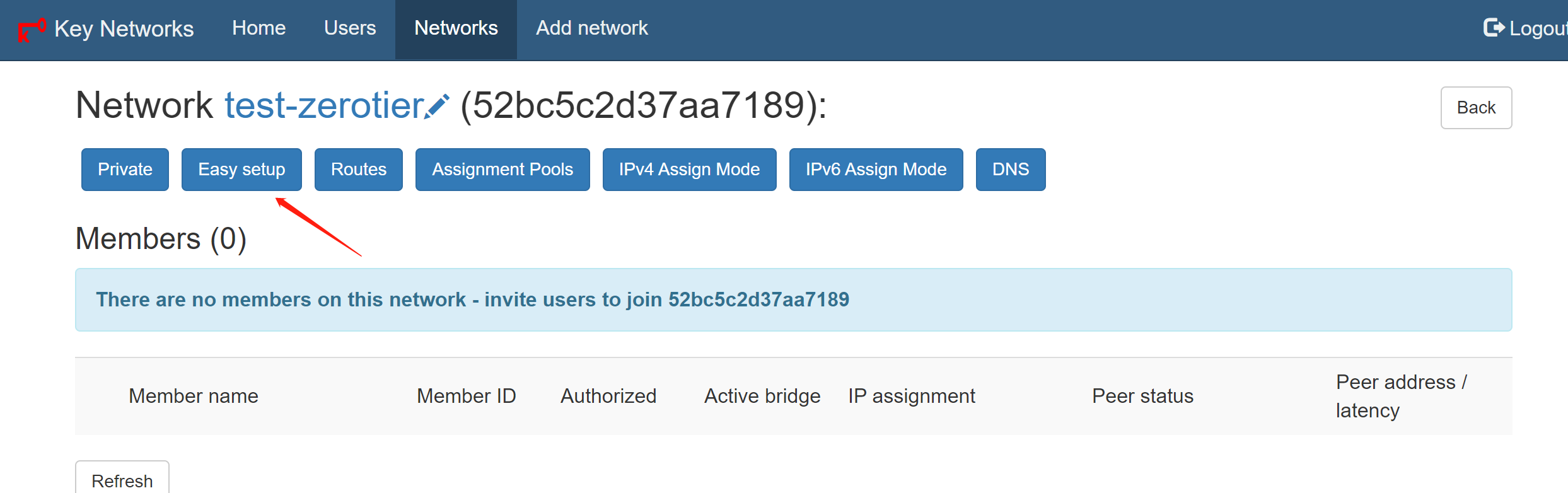This screenshot has width=1568, height=493.
Task: Click the test-zerotier network name link
Action: pos(324,105)
